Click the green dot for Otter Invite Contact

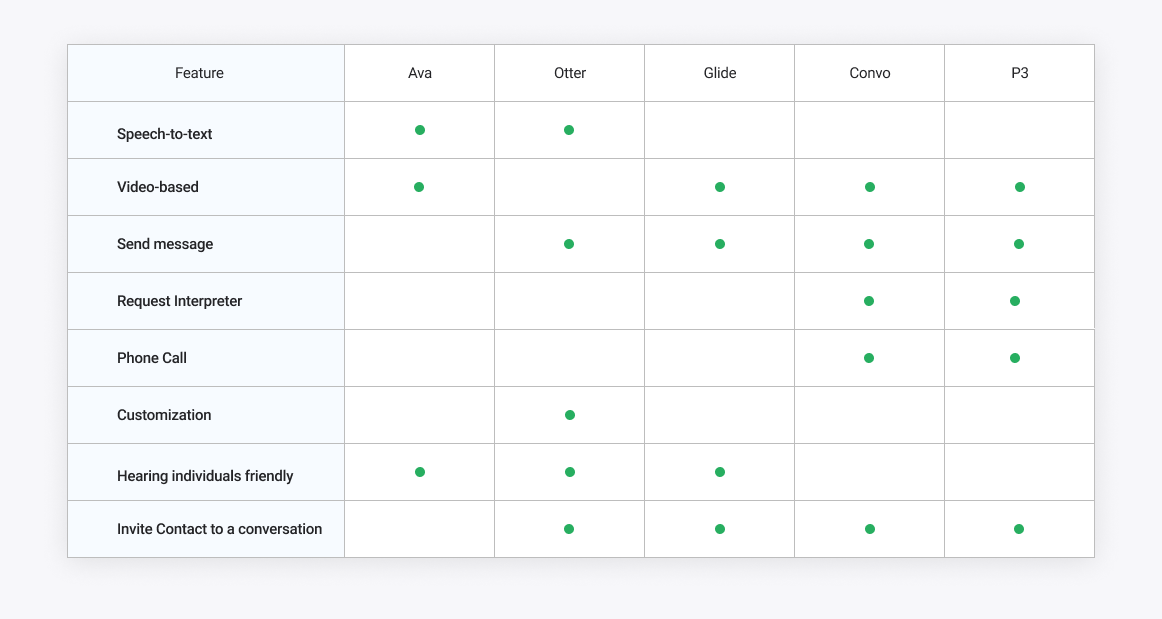point(569,529)
